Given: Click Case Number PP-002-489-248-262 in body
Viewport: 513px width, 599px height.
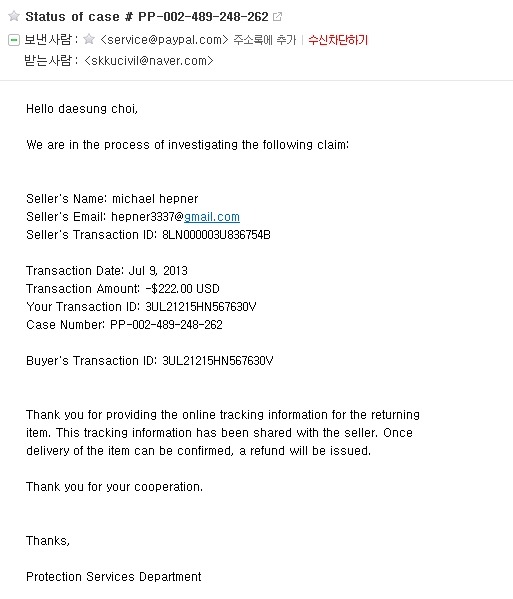Looking at the screenshot, I should pyautogui.click(x=166, y=325).
